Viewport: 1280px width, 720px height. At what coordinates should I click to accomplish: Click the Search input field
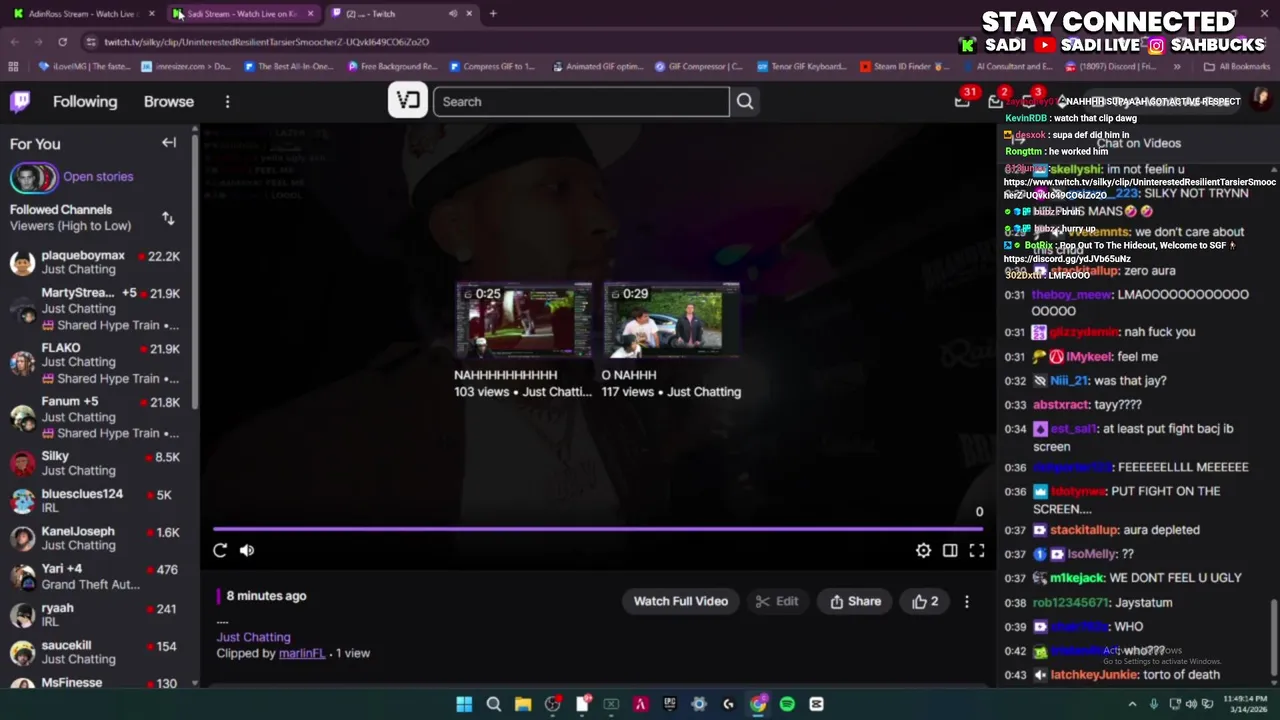click(x=582, y=101)
